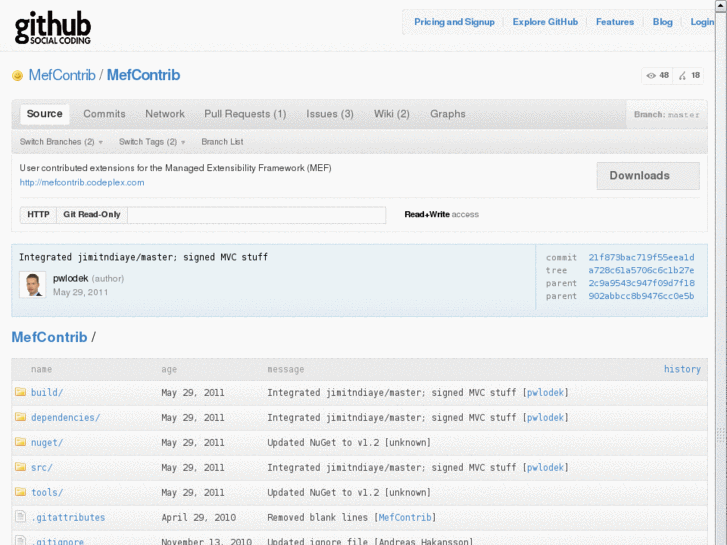Open the nuget/ folder
This screenshot has height=545, width=727.
tap(47, 442)
